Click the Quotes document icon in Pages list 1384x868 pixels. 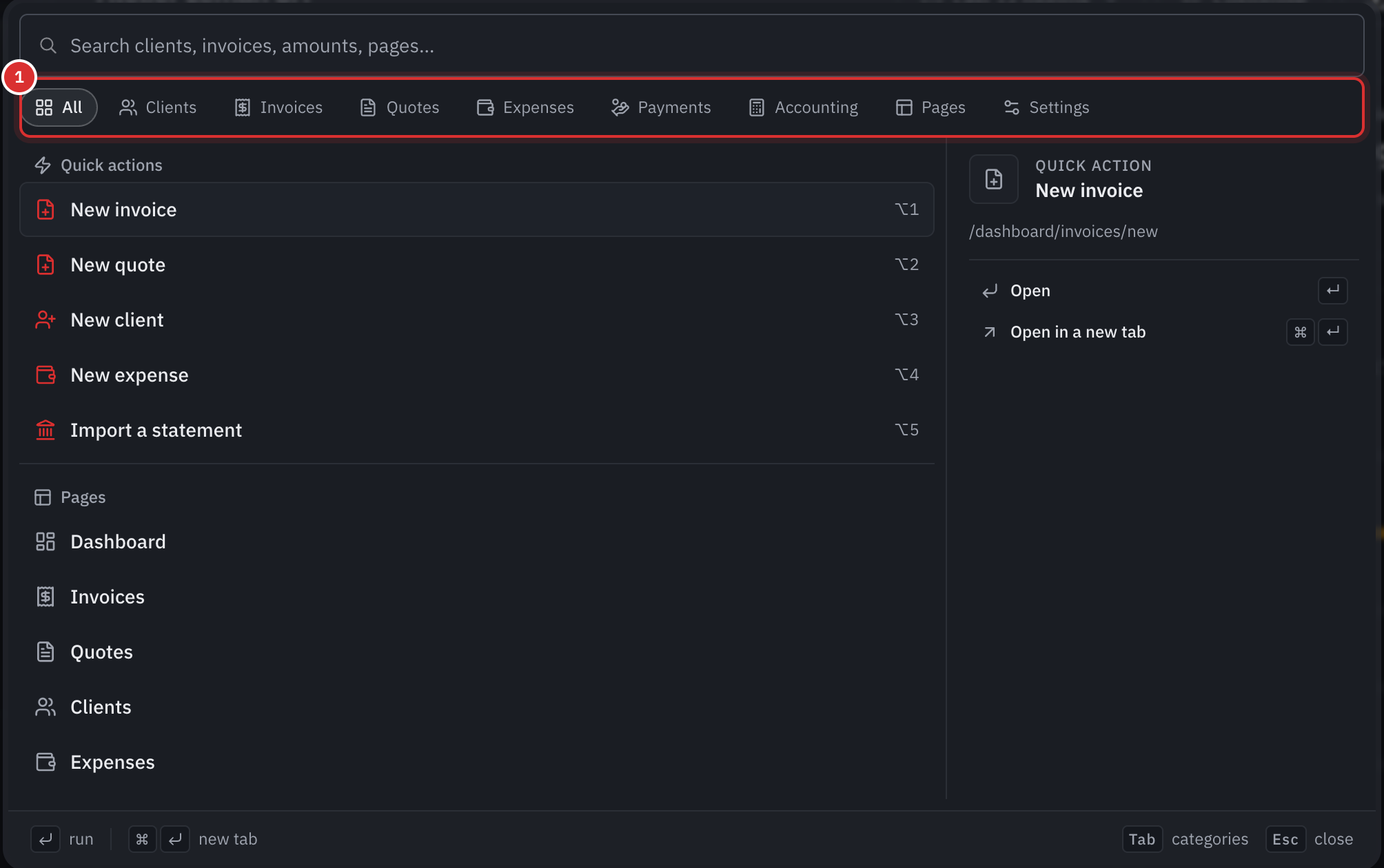click(x=45, y=652)
